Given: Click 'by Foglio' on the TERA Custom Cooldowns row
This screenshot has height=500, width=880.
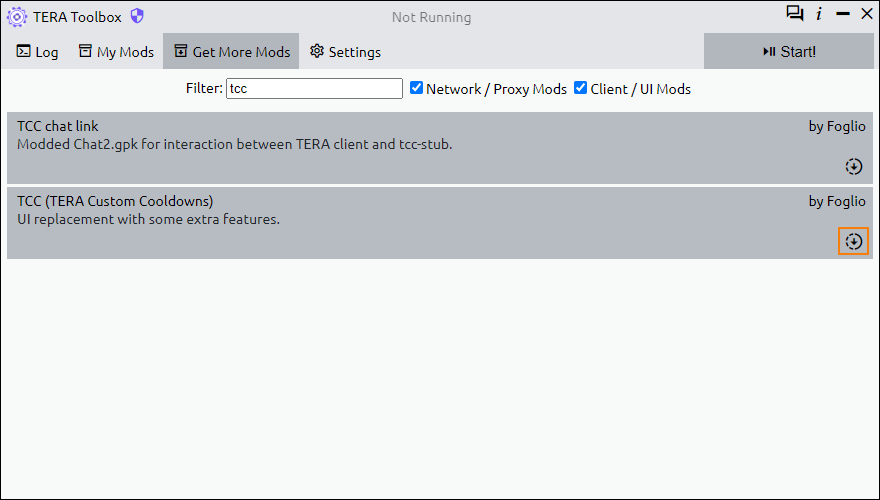Looking at the screenshot, I should (837, 201).
